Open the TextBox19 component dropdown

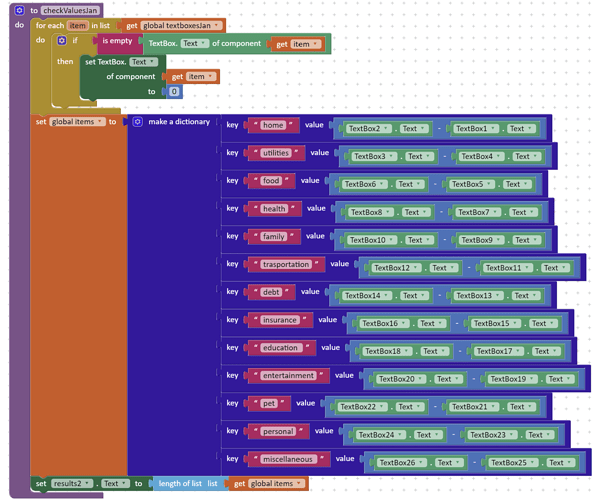pyautogui.click(x=531, y=379)
